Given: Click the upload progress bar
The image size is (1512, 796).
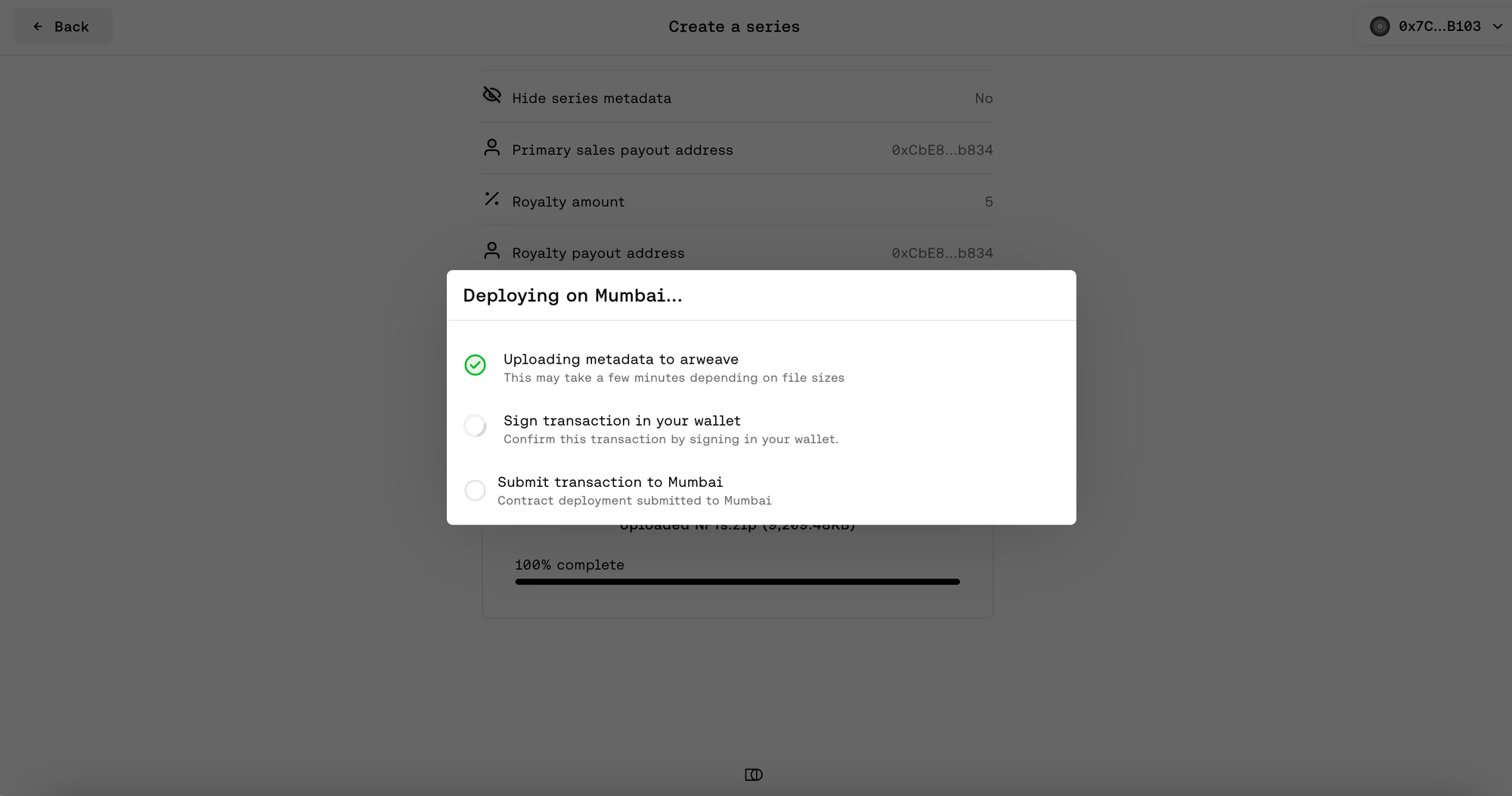Looking at the screenshot, I should 737,582.
